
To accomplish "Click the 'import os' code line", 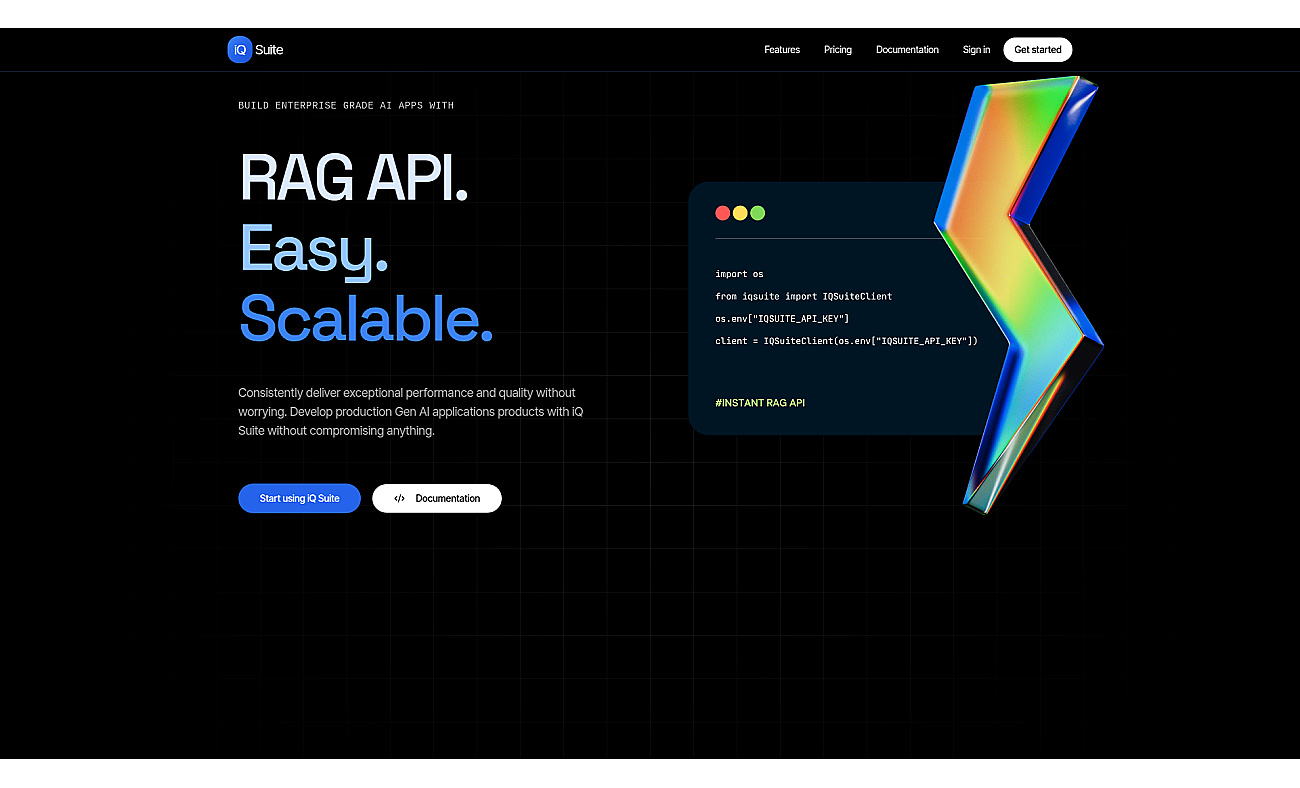I will point(739,274).
